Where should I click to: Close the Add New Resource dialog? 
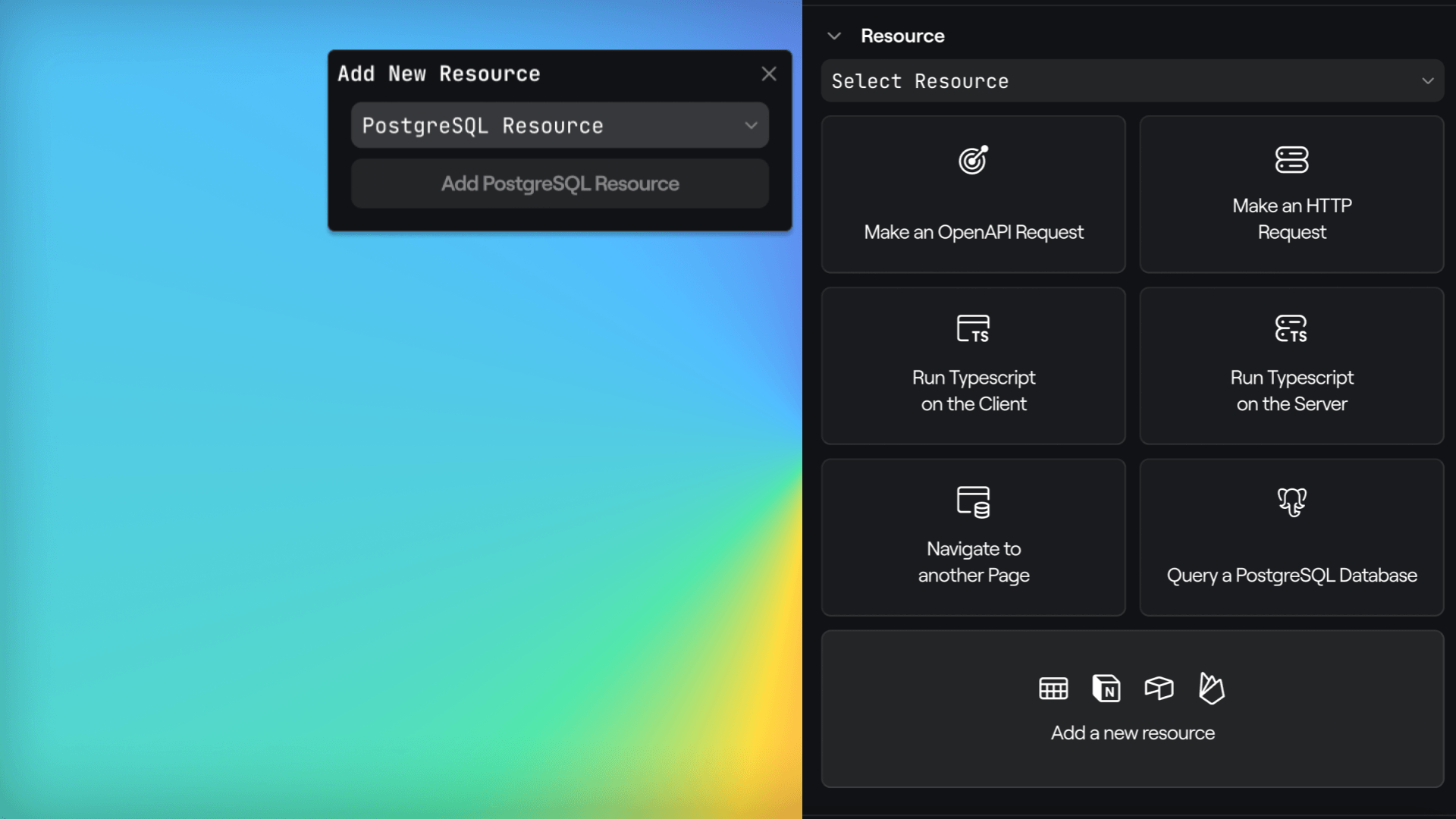pos(769,73)
